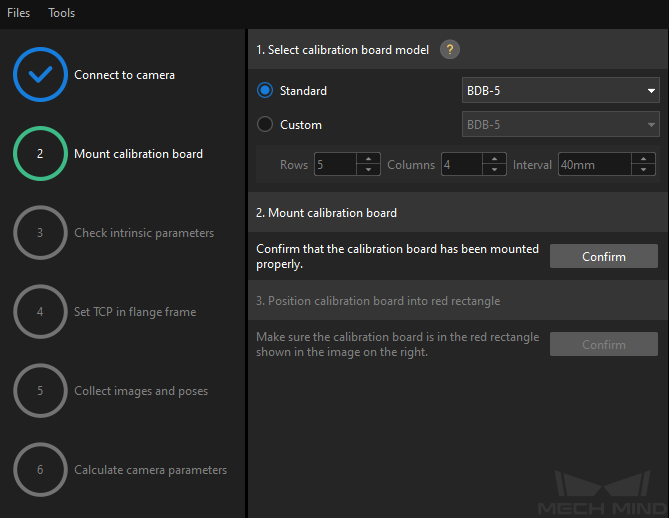
Task: Click step 5 Collect images circle
Action: (40, 390)
